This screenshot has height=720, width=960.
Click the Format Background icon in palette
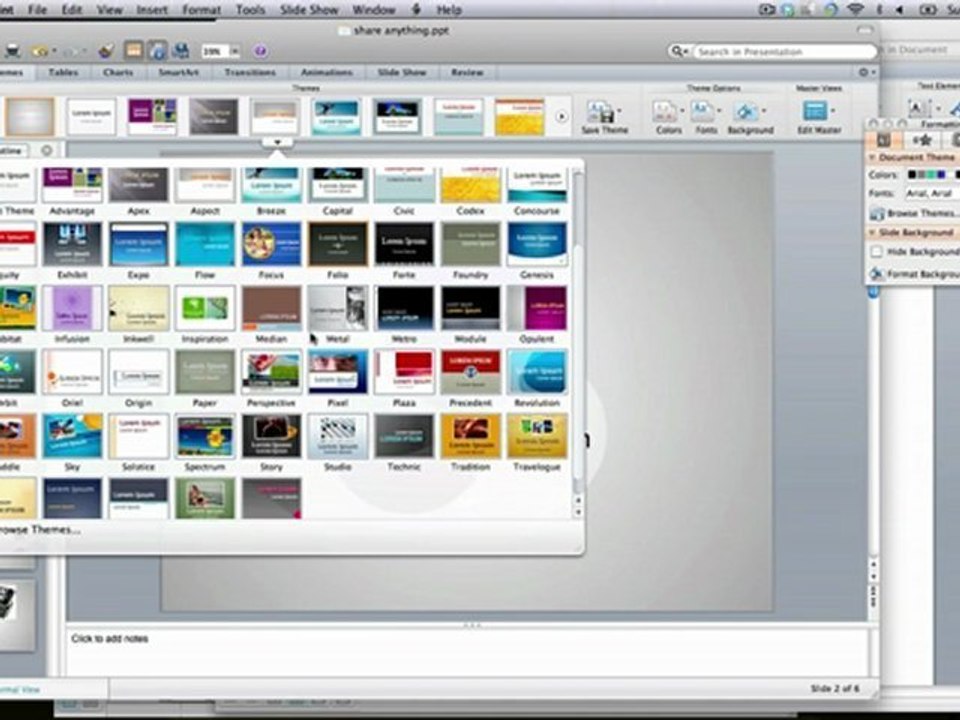(x=877, y=274)
